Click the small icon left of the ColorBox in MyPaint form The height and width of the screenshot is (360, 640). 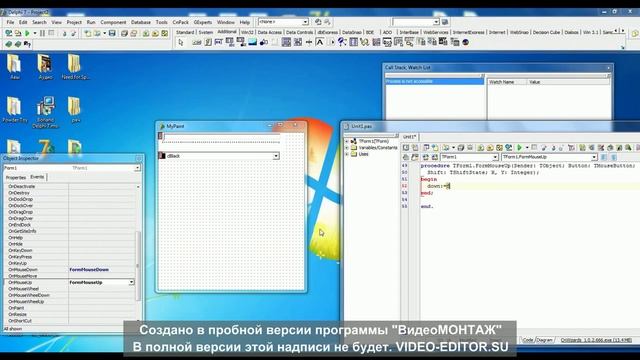(162, 156)
